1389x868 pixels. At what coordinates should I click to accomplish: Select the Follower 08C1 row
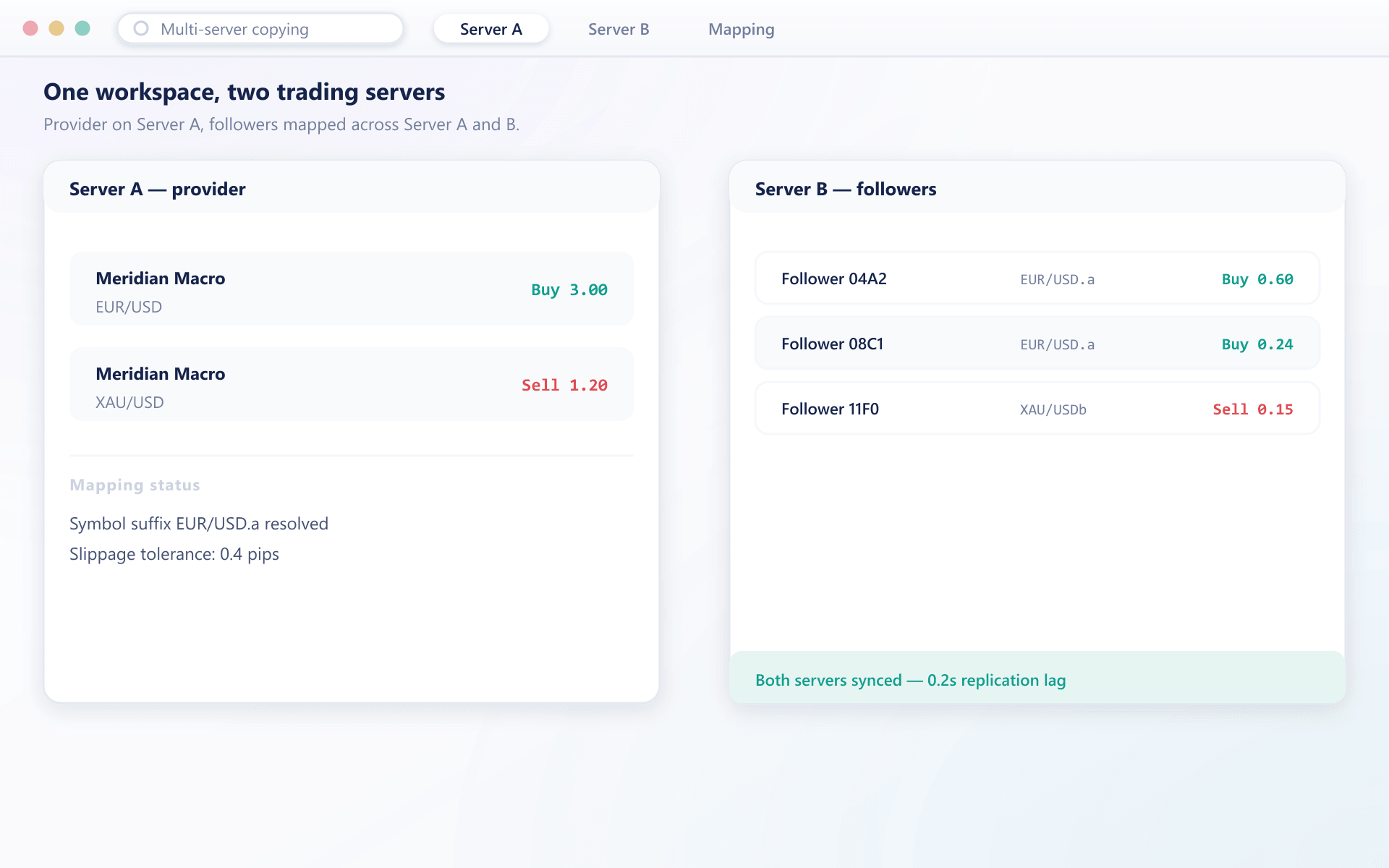point(1037,344)
